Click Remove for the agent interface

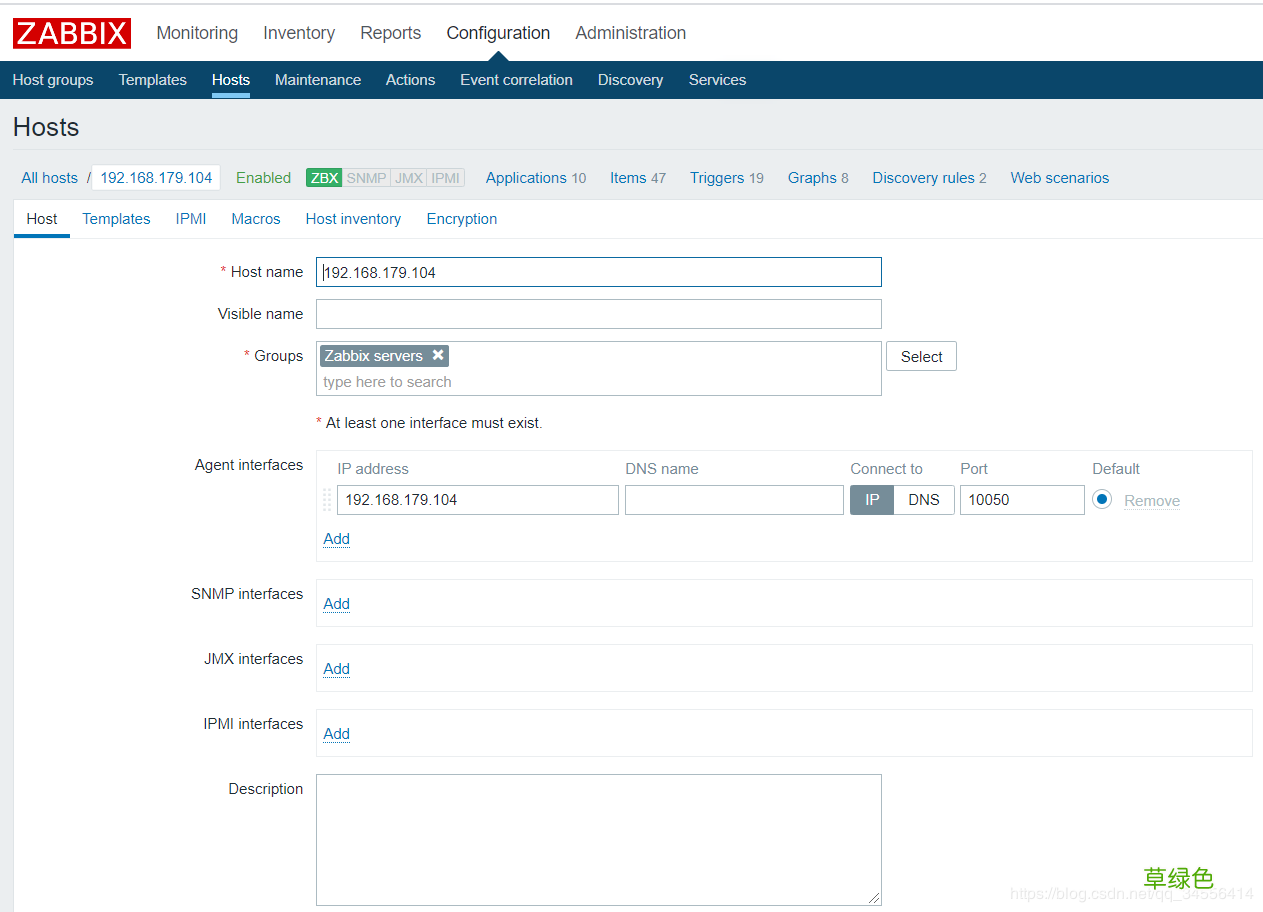[x=1152, y=501]
